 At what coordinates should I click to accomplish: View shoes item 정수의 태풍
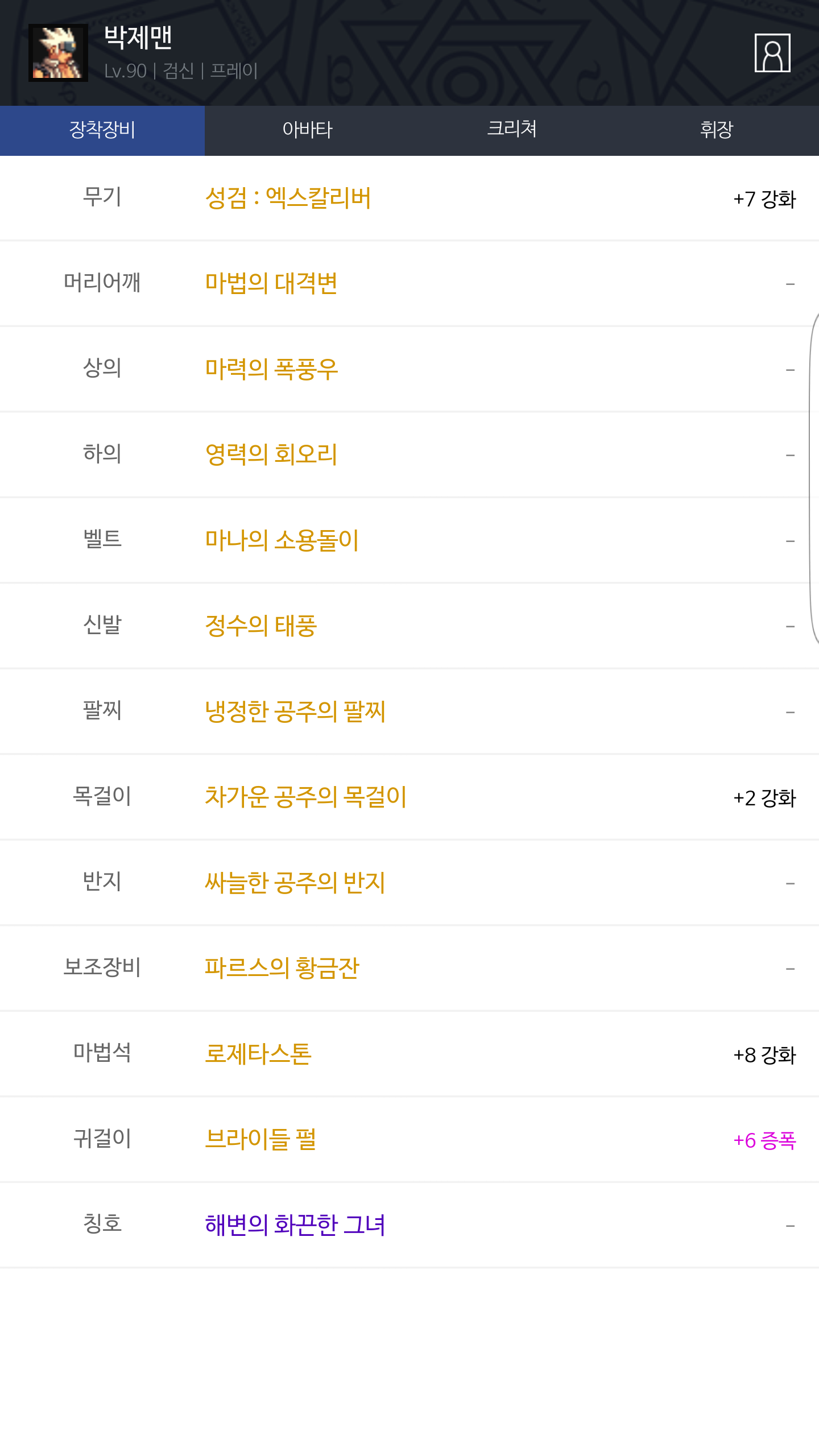[x=261, y=626]
